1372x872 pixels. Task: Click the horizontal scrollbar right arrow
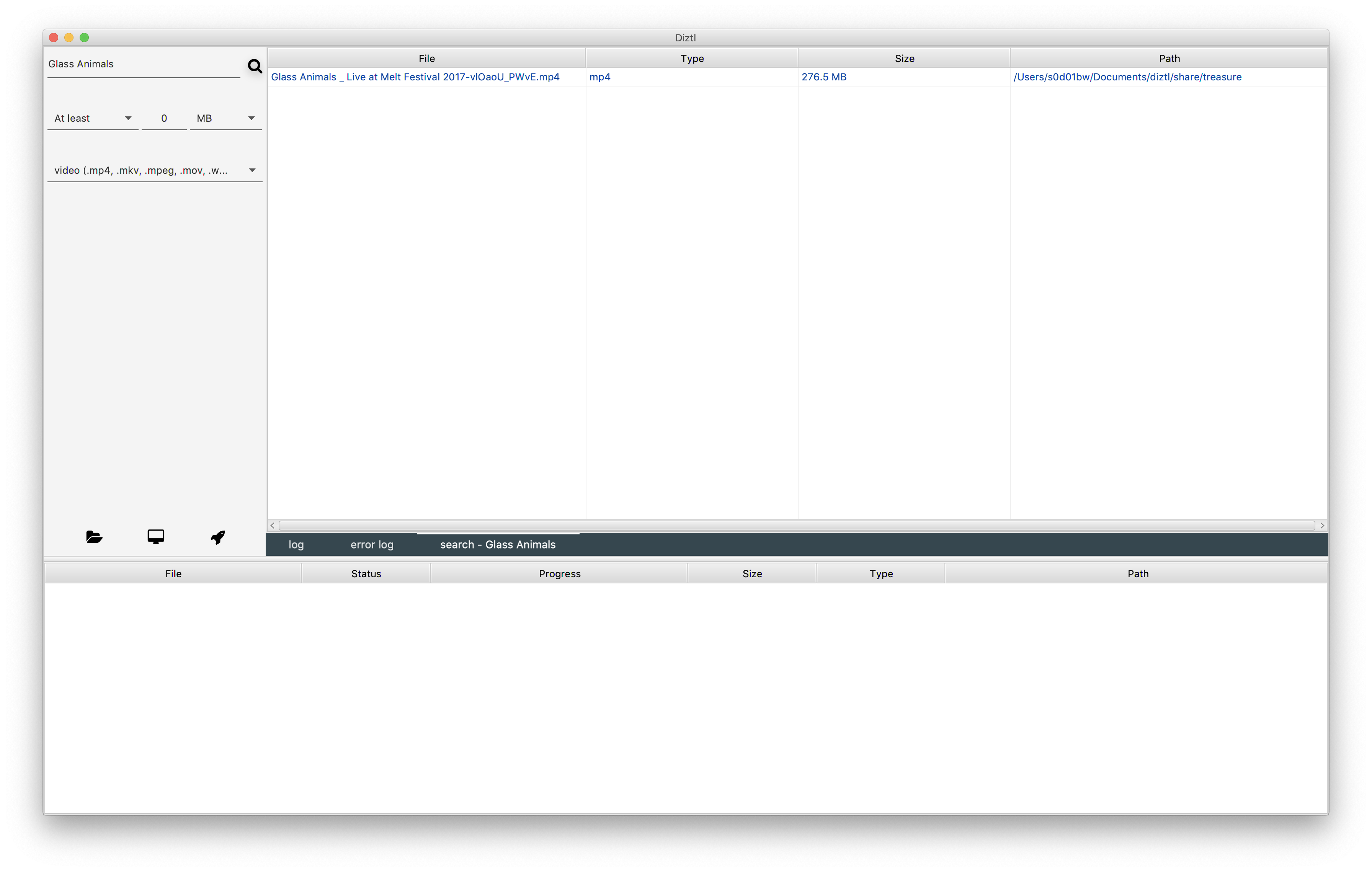1322,525
